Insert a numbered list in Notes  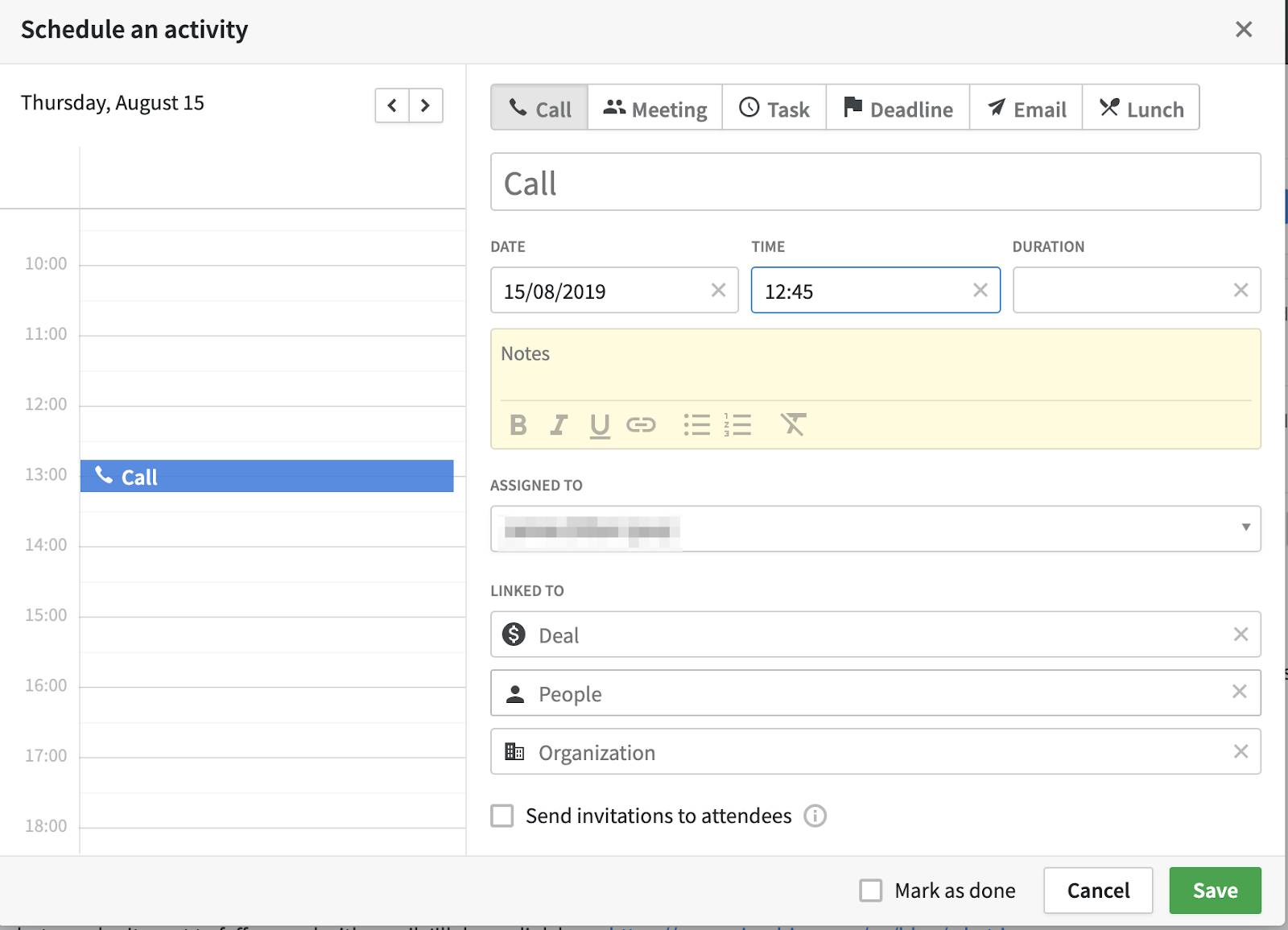pyautogui.click(x=737, y=424)
